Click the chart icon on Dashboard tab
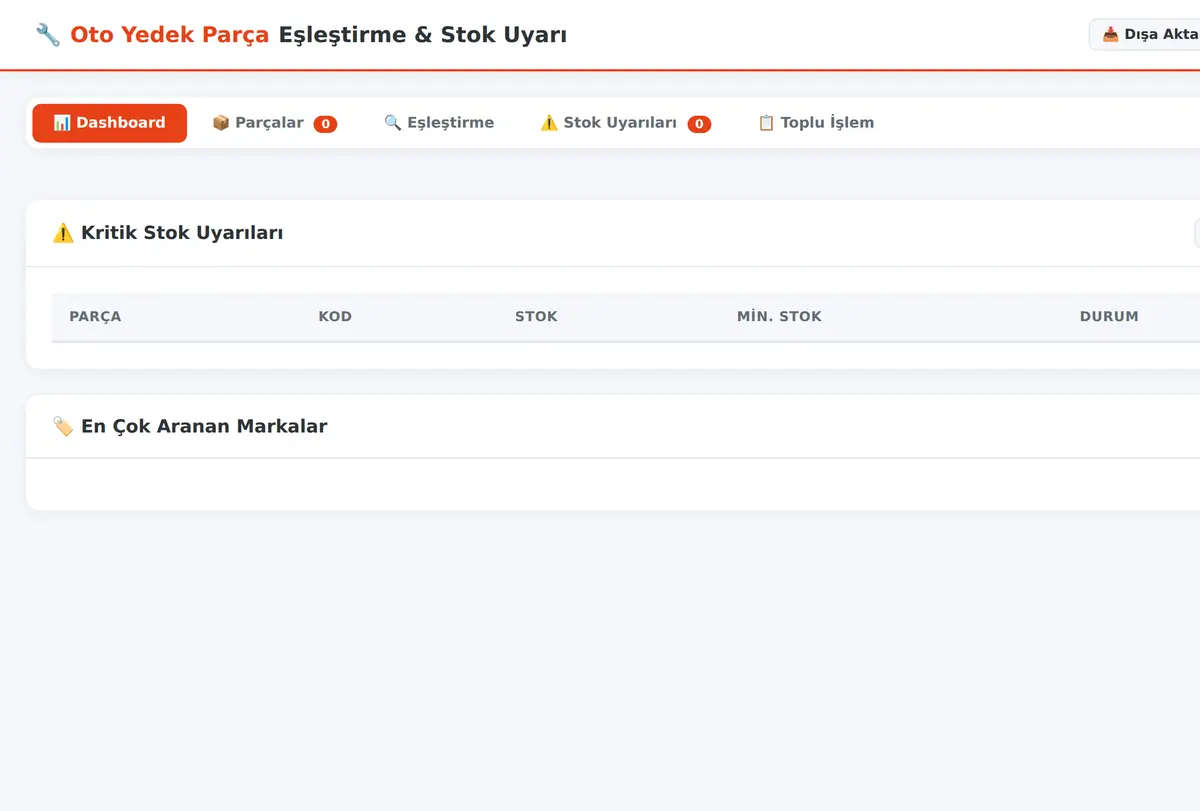This screenshot has width=1200, height=811. [62, 123]
